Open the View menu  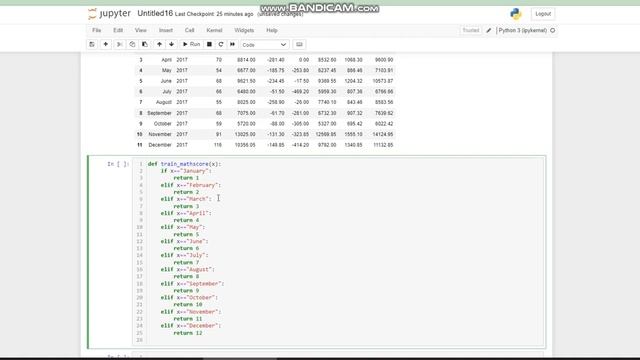pyautogui.click(x=140, y=31)
